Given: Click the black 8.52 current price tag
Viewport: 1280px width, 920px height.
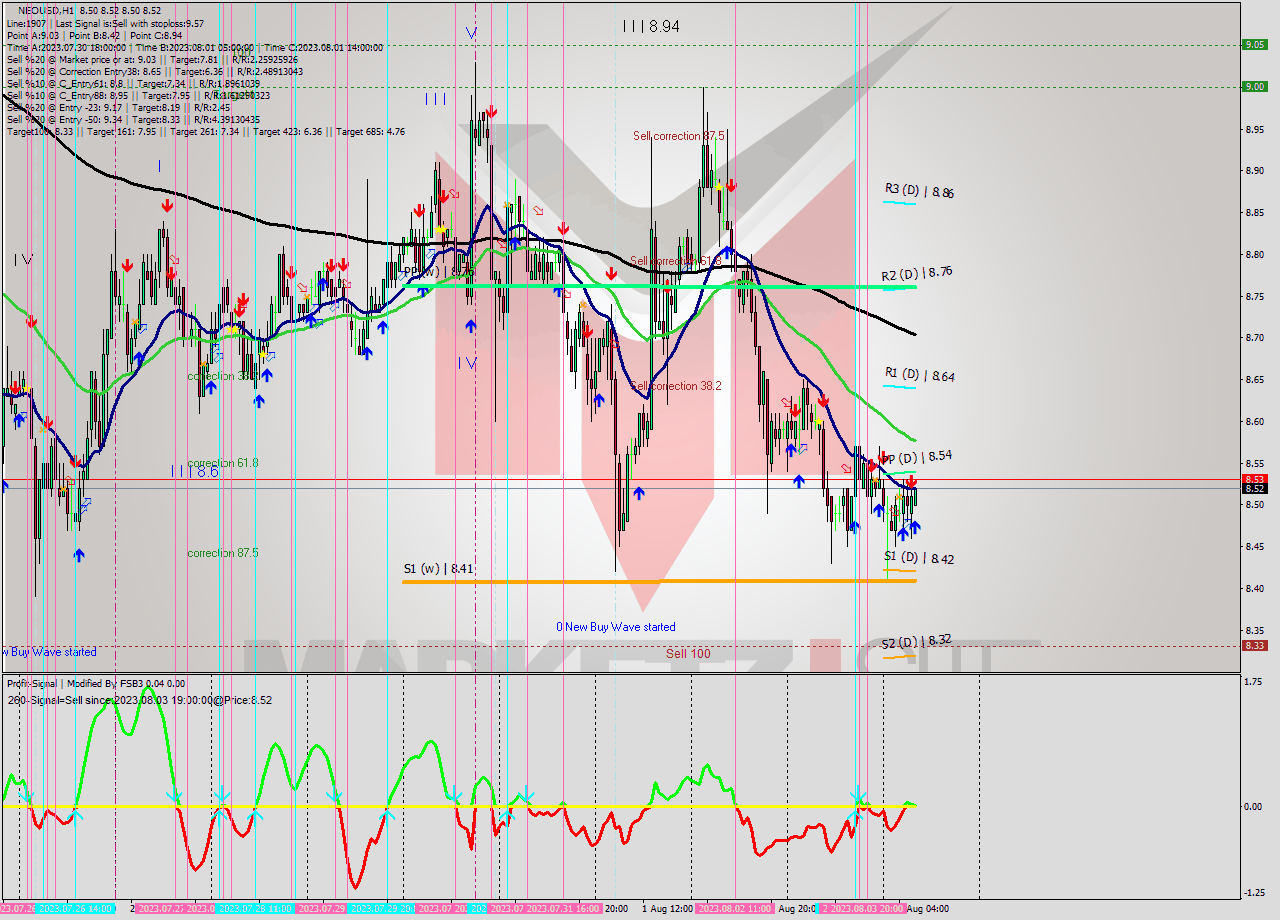Looking at the screenshot, I should click(x=1254, y=488).
